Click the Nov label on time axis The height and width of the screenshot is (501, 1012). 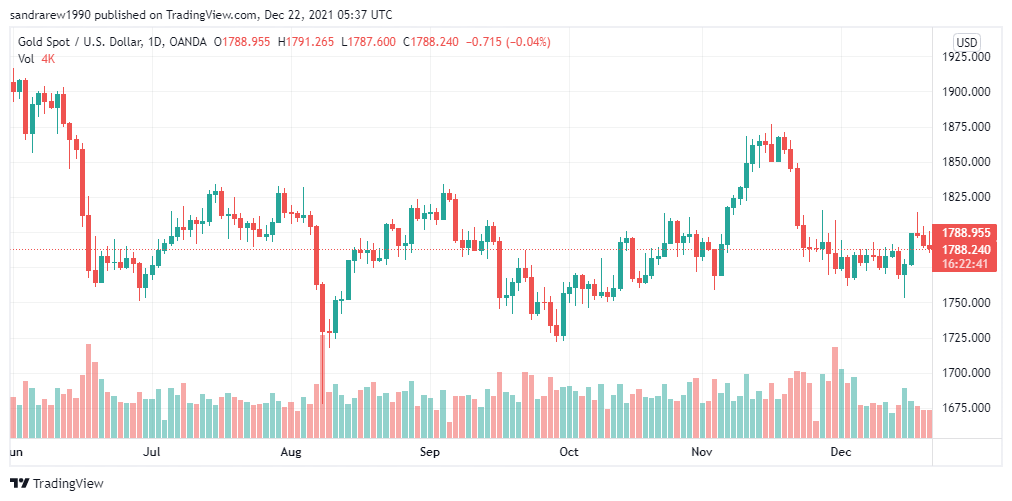(x=702, y=452)
